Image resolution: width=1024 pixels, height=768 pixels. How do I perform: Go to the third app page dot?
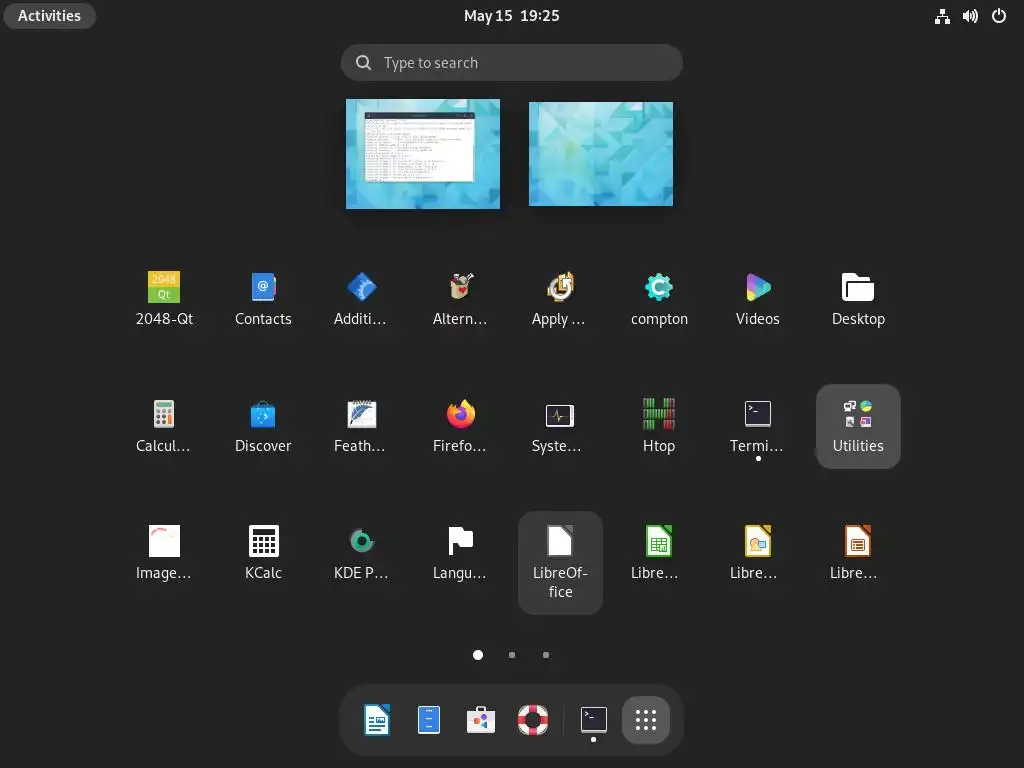(x=546, y=655)
